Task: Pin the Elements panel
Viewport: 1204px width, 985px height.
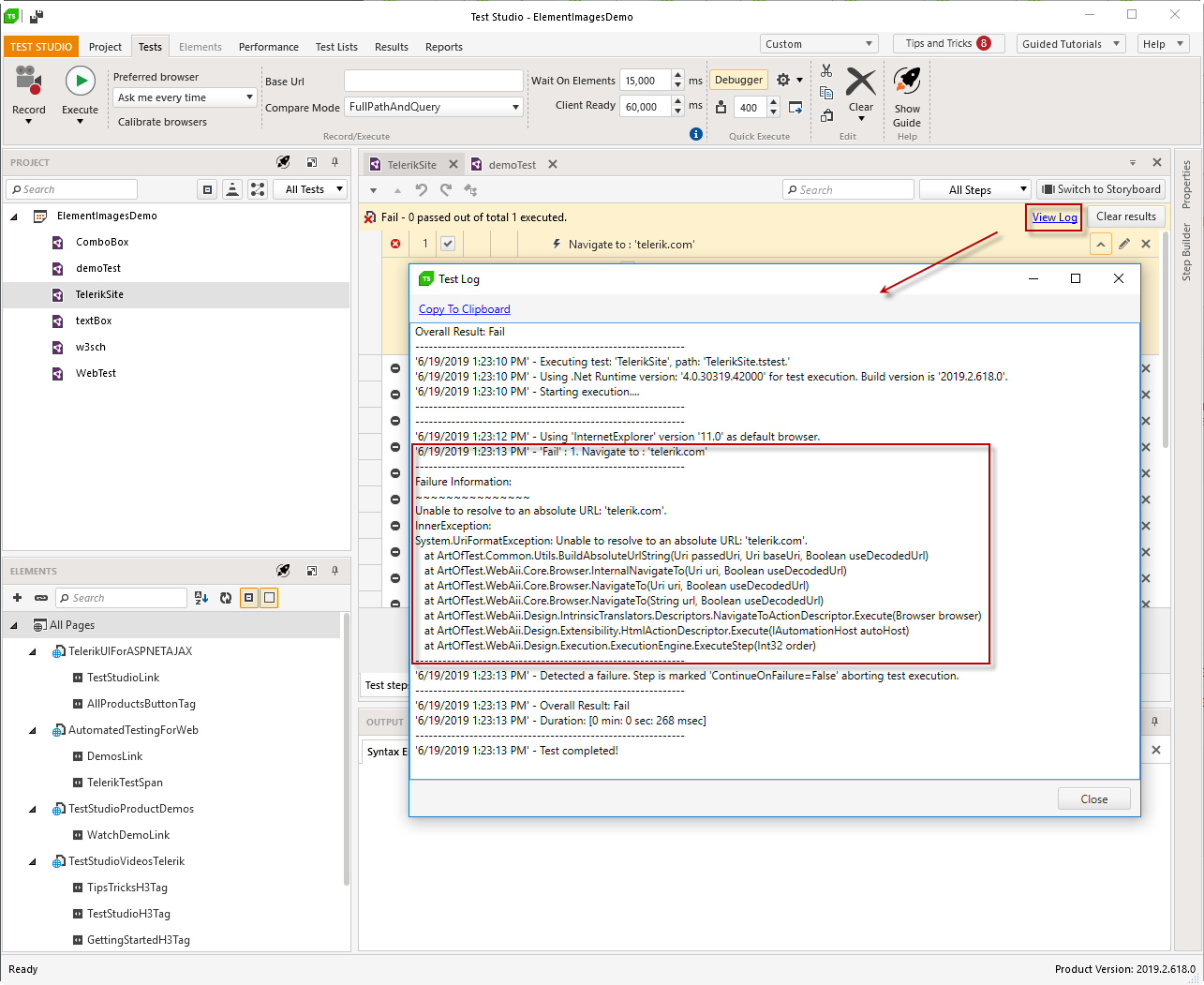Action: [334, 571]
